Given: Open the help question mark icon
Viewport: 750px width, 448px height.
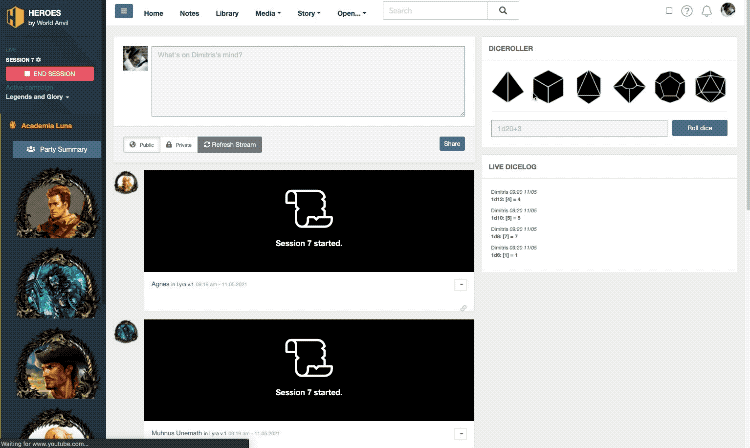Looking at the screenshot, I should 687,11.
